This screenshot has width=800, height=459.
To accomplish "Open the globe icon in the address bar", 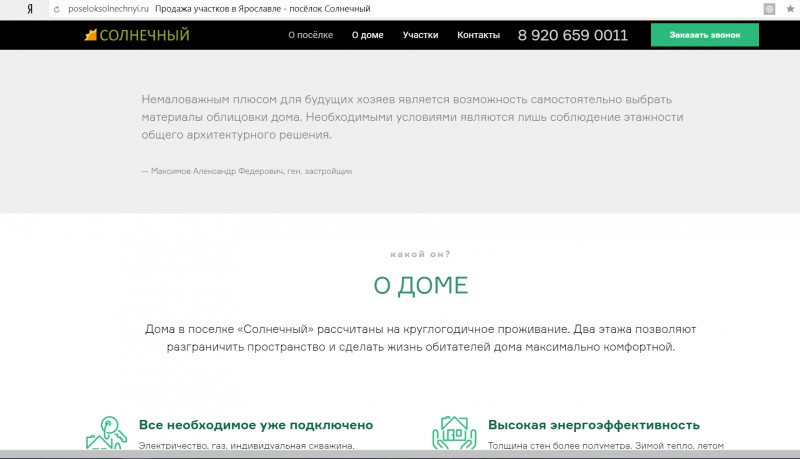I will 769,9.
